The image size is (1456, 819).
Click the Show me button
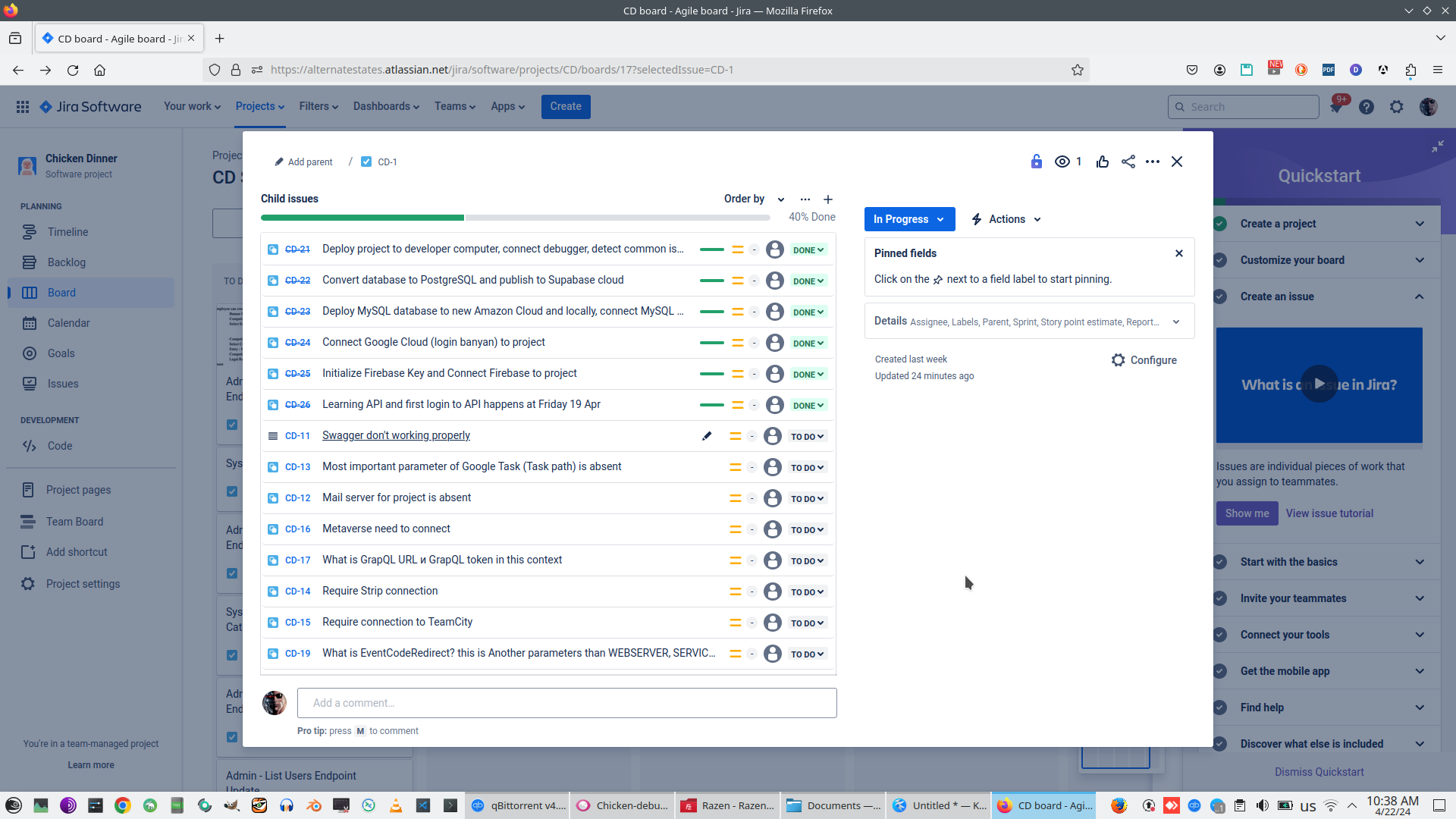coord(1247,513)
